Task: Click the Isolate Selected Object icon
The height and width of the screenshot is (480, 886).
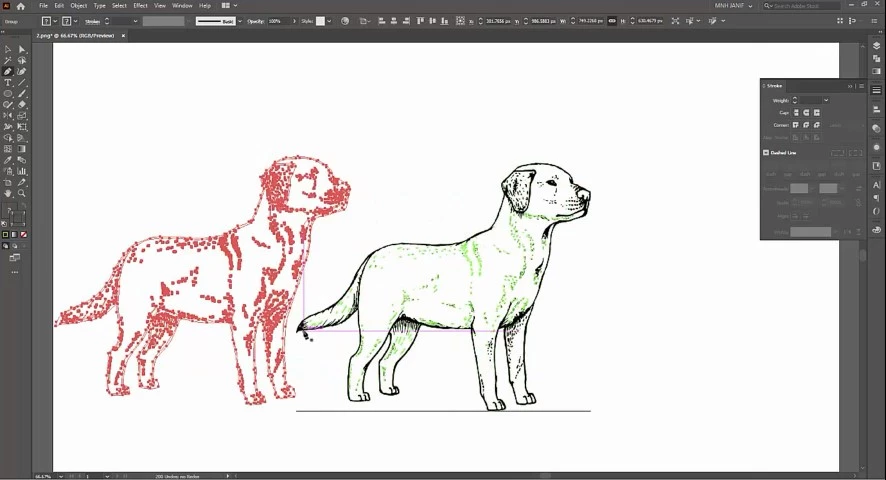Action: 675,21
